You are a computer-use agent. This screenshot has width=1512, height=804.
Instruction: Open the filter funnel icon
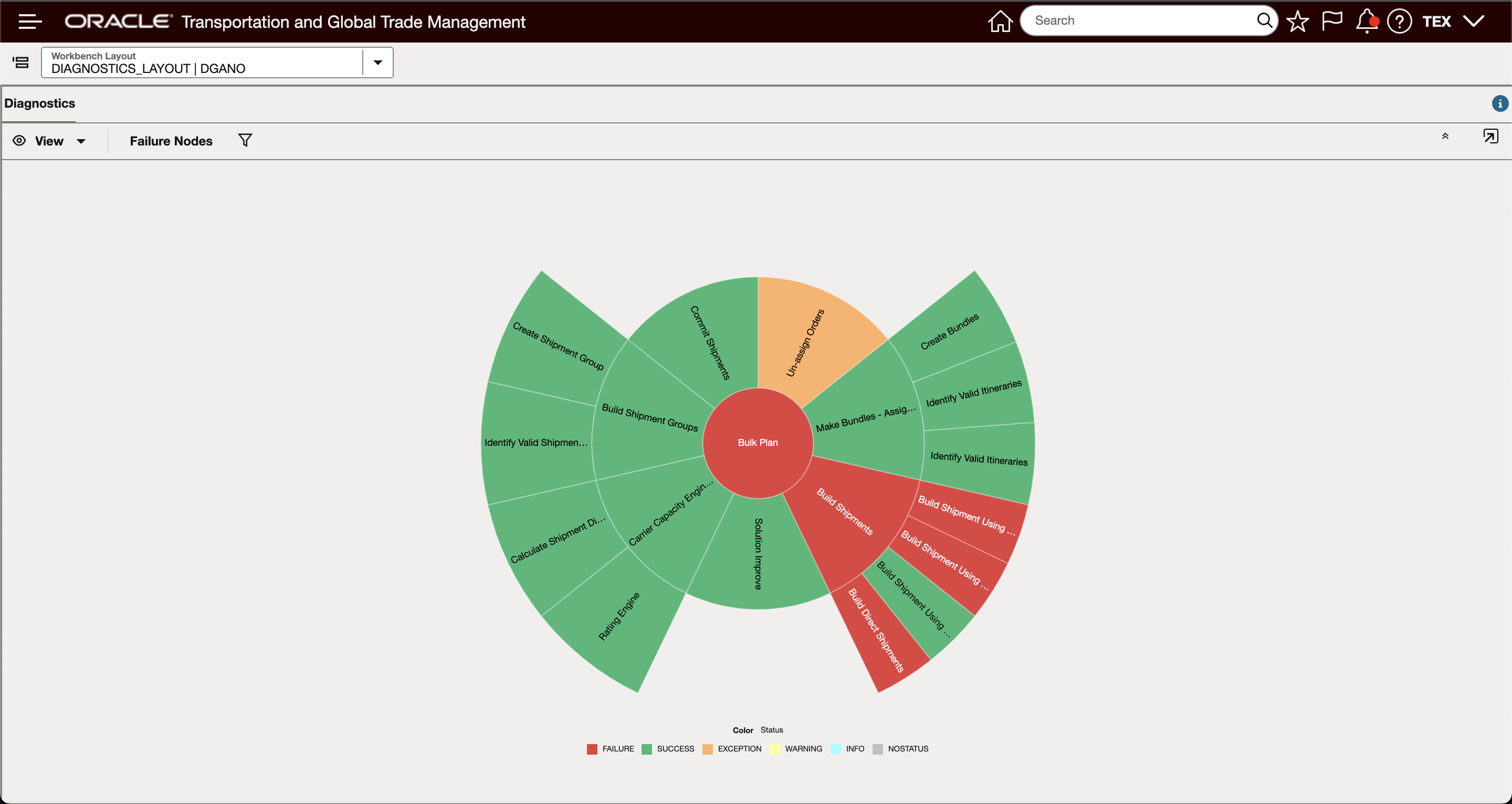pyautogui.click(x=245, y=140)
